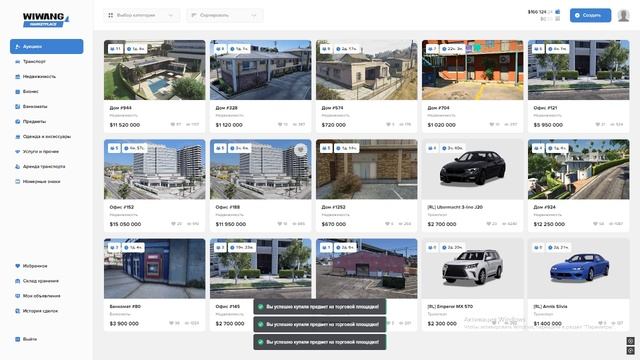The image size is (640, 360).
Task: Expand the Выбор категории dropdown
Action: pyautogui.click(x=141, y=16)
